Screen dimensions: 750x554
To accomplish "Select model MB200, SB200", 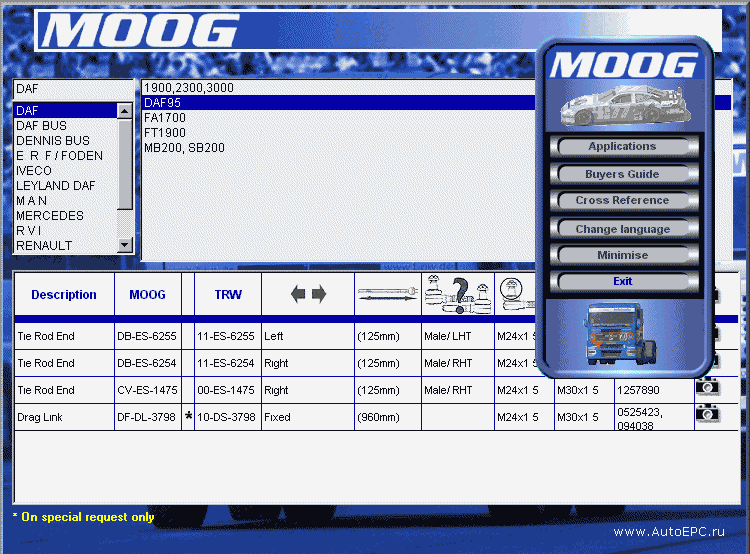I will [339, 148].
